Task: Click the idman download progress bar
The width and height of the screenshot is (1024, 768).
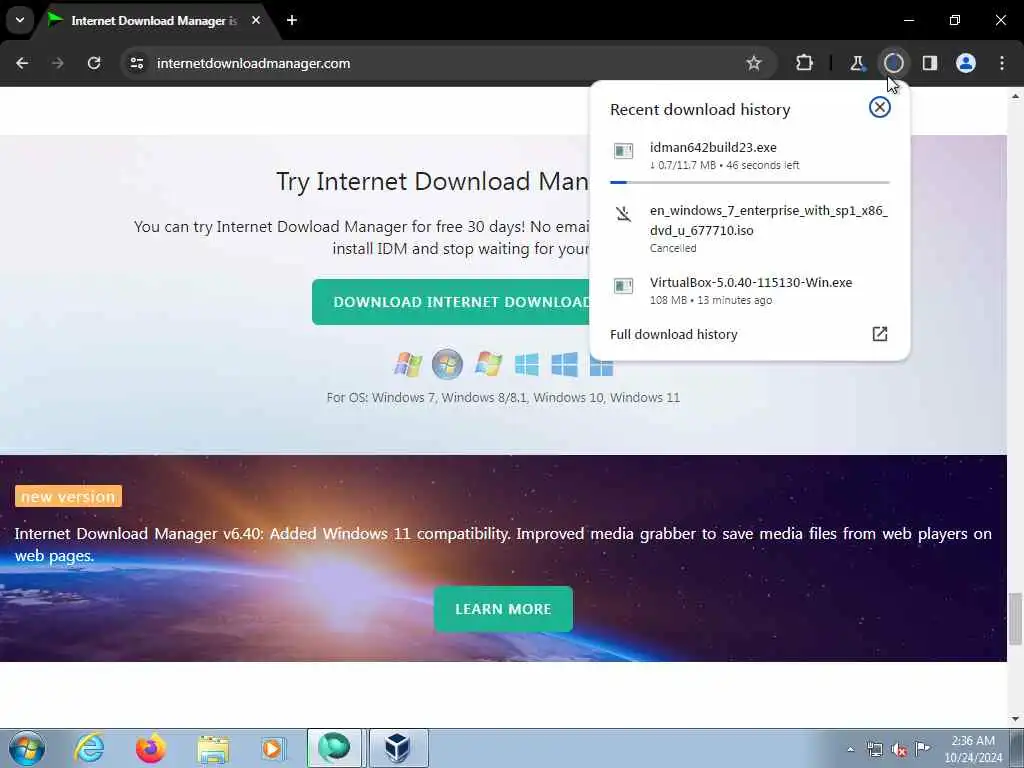Action: (x=749, y=182)
